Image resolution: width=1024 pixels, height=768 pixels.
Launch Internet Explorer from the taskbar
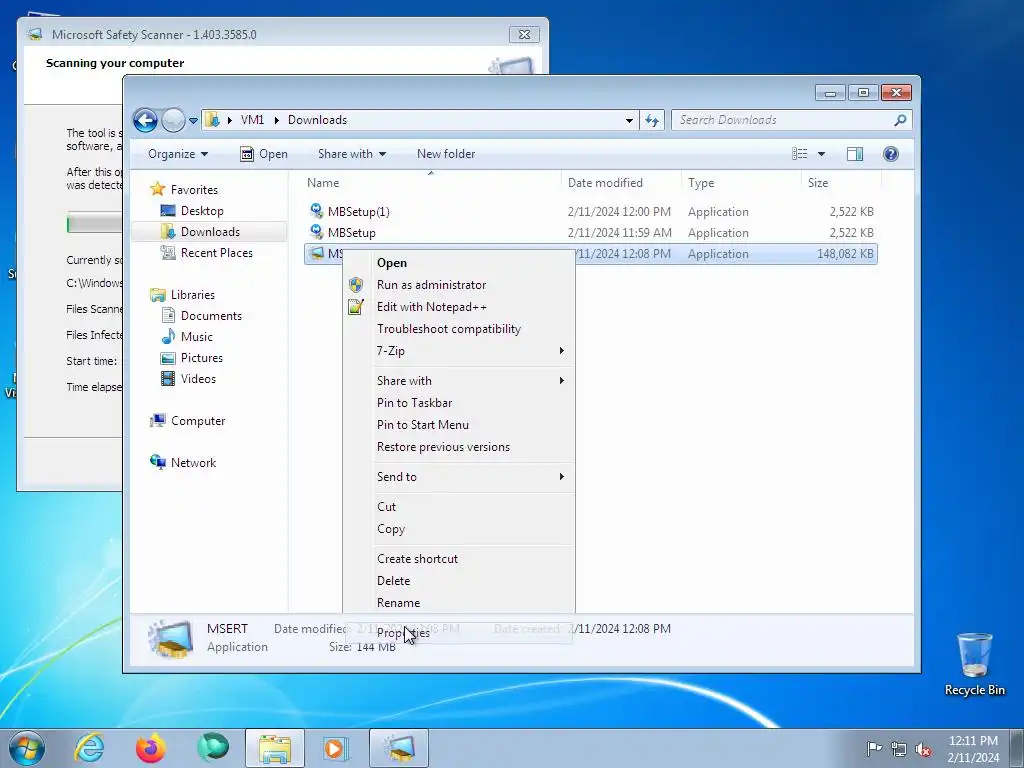click(89, 748)
